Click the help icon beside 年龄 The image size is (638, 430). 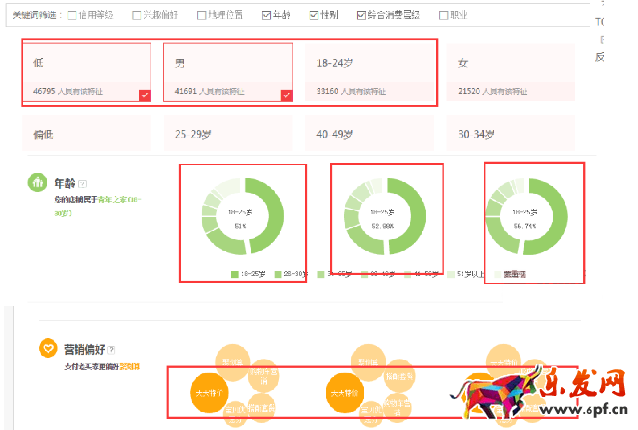pos(83,184)
